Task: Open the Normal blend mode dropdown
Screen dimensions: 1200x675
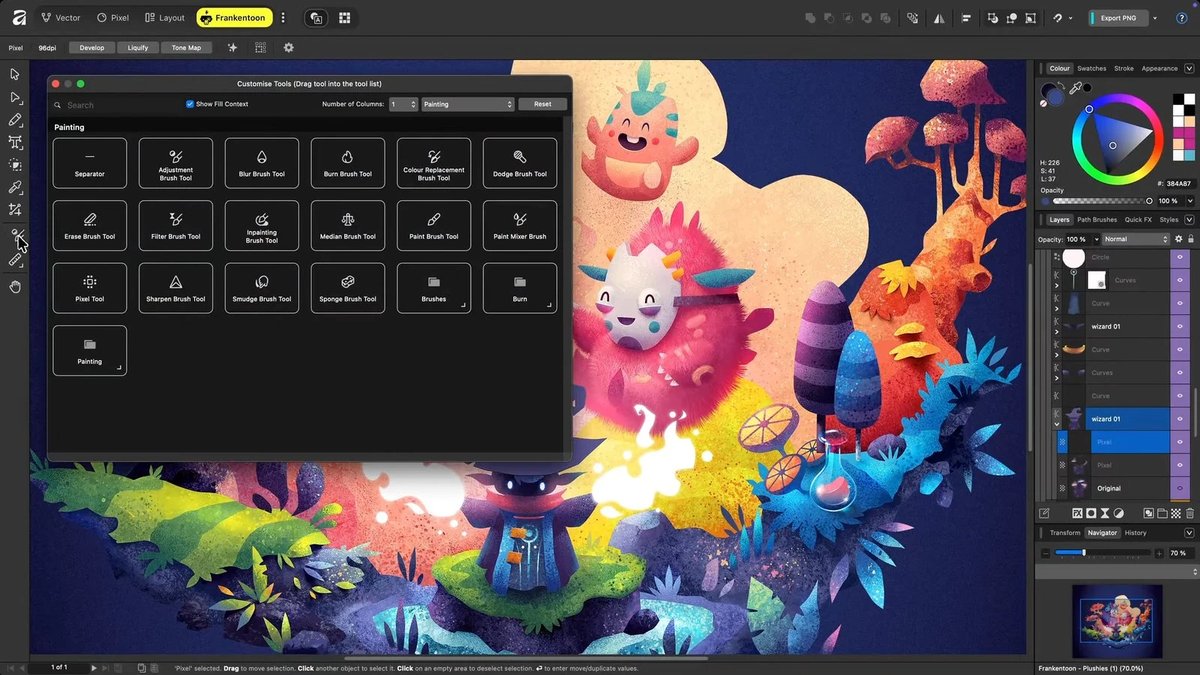Action: click(1135, 239)
